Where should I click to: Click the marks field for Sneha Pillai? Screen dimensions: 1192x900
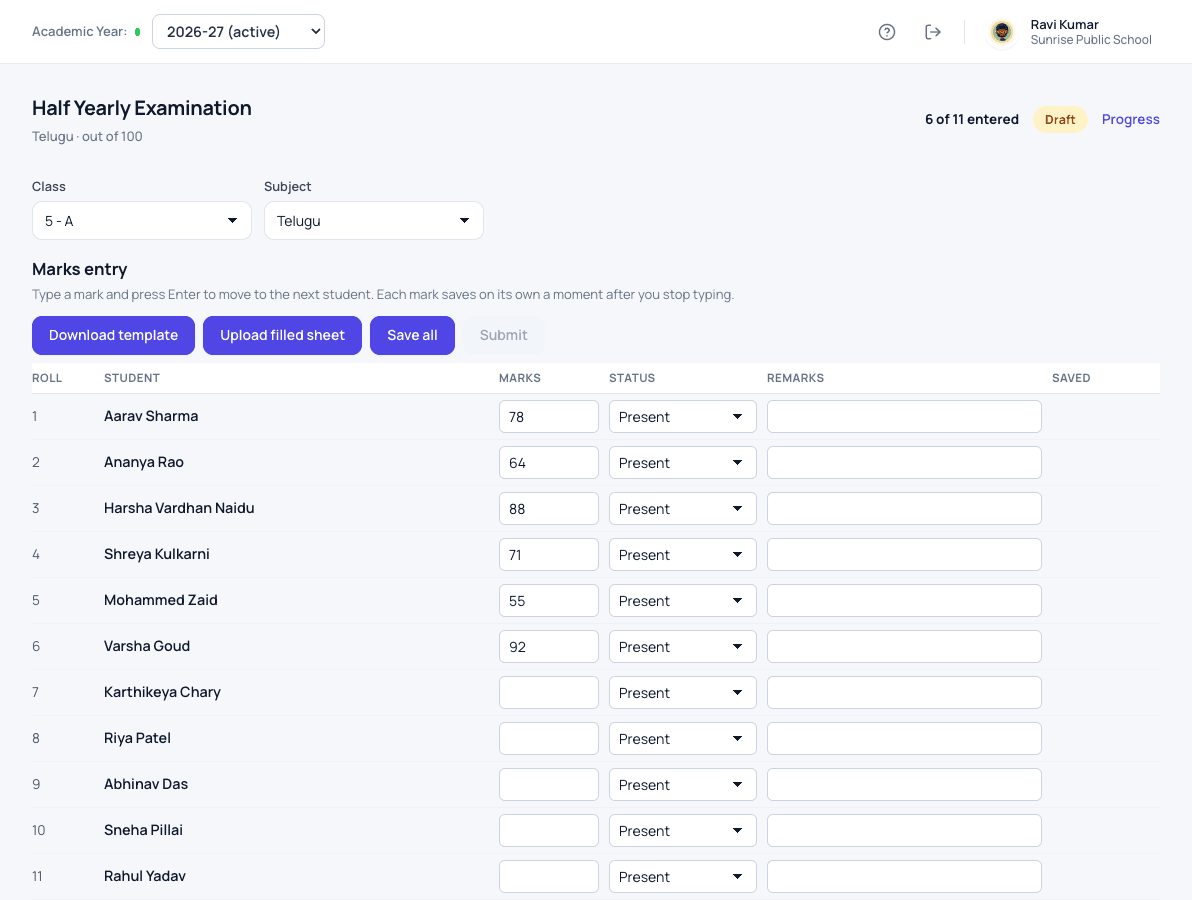tap(549, 831)
